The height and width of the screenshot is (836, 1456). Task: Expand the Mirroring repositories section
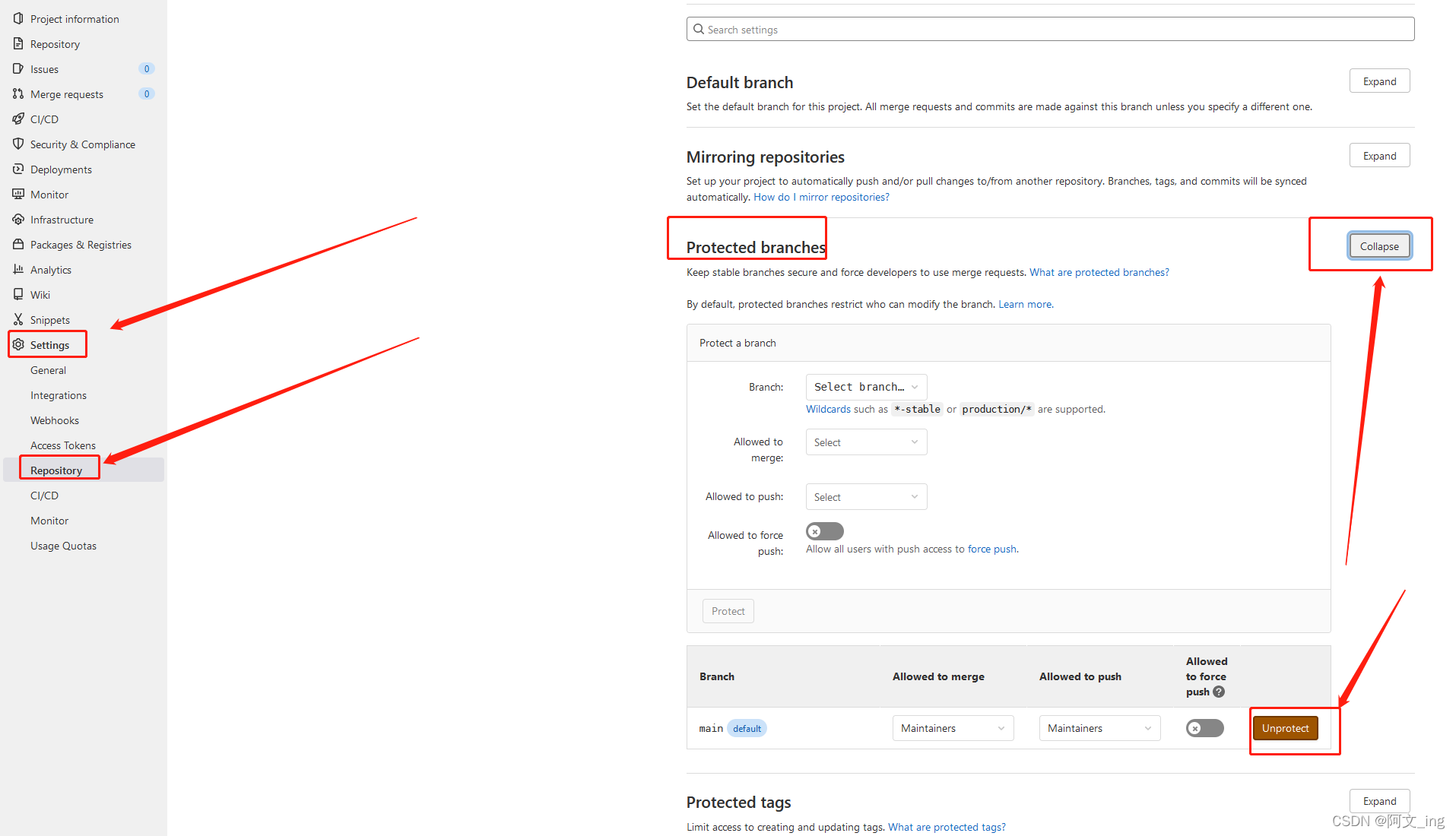coord(1379,156)
